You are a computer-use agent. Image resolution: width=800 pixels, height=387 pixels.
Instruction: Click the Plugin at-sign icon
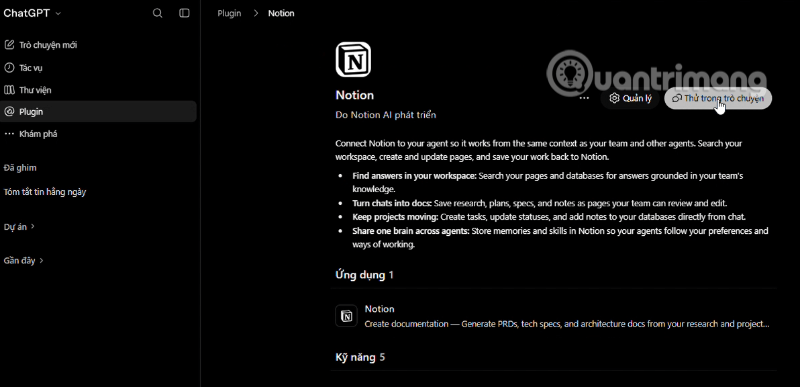(x=9, y=112)
